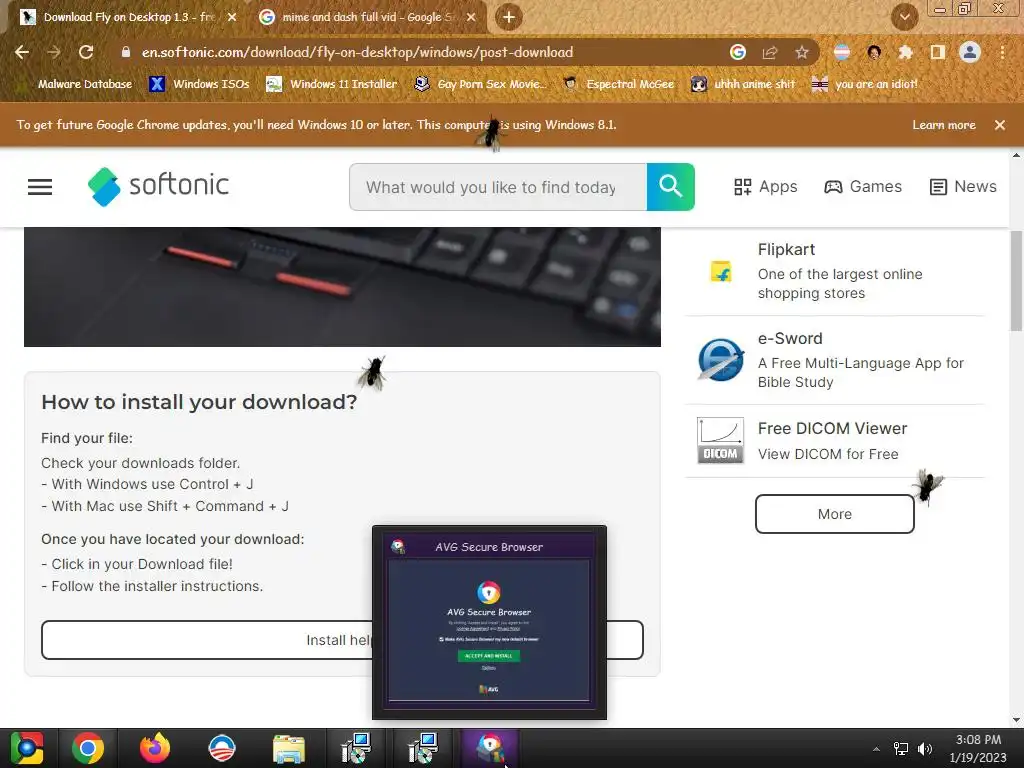Click the AVG Secure Browser preview thumbnail
The image size is (1024, 768).
[489, 622]
